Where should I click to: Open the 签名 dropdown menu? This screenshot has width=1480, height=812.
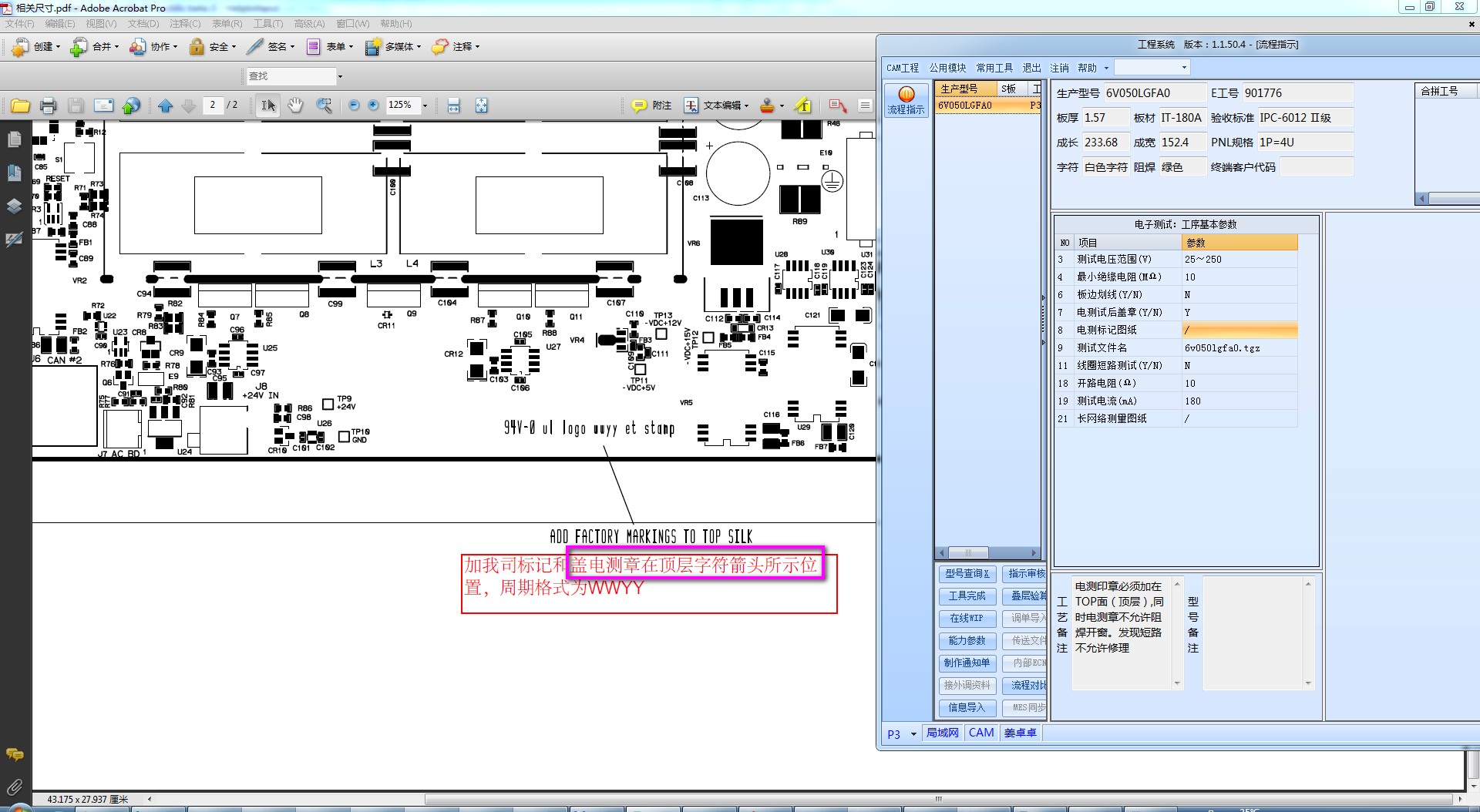(x=270, y=47)
